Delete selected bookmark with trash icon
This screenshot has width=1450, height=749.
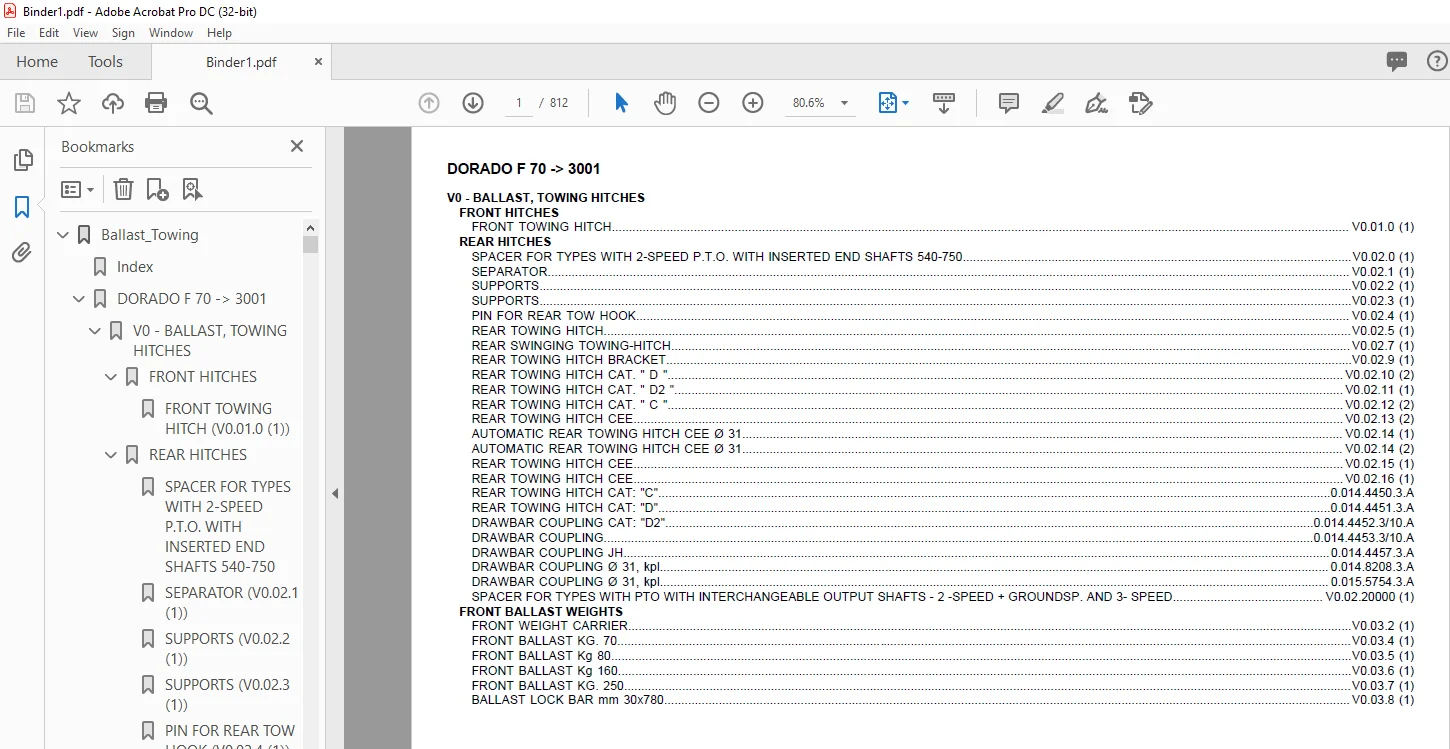coord(123,189)
